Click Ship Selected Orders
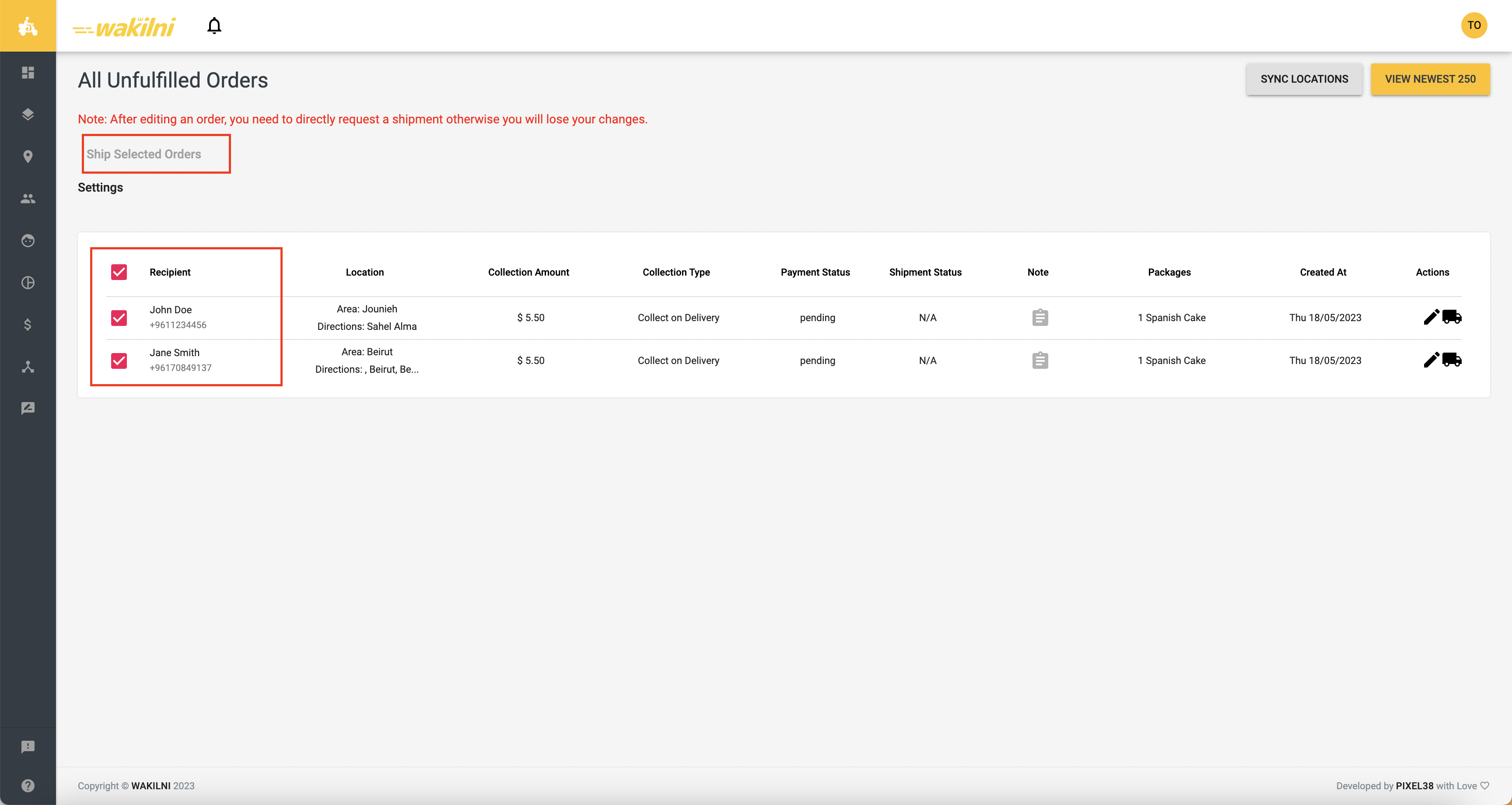The image size is (1512, 805). 144,154
